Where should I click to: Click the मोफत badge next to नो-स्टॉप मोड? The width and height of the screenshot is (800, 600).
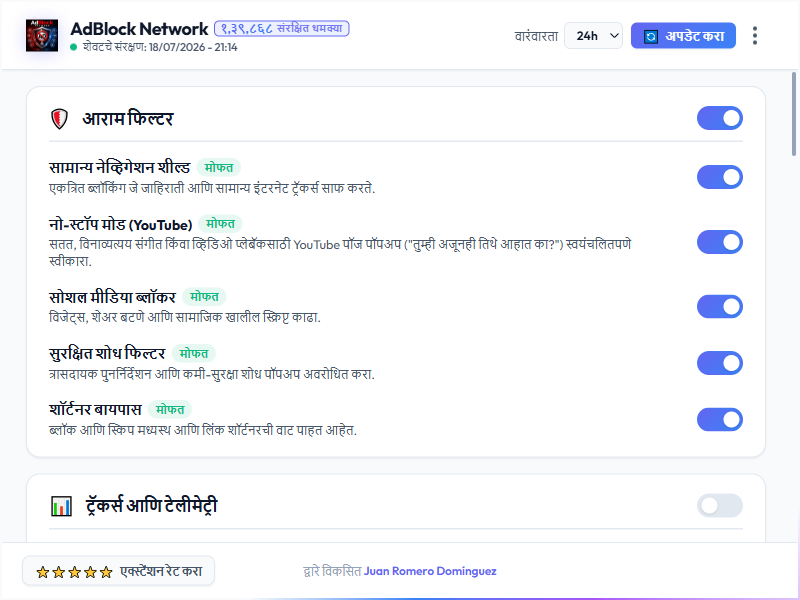pos(220,223)
